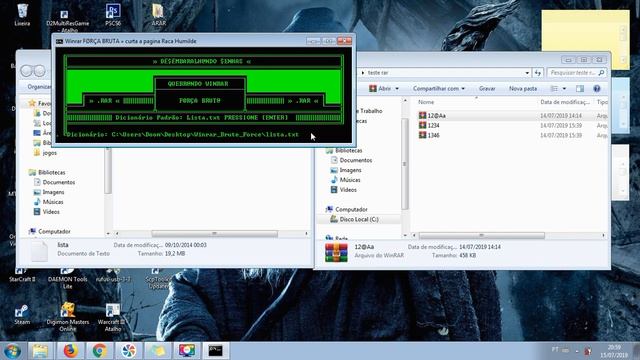
Task: Select Disco Local (C:) in right tree
Action: 359,219
